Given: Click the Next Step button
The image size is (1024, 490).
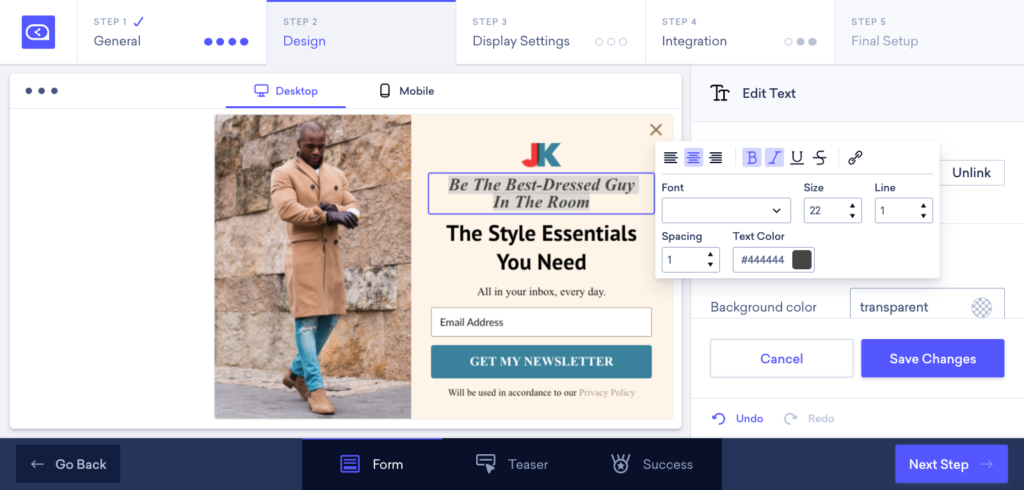Looking at the screenshot, I should [x=951, y=464].
